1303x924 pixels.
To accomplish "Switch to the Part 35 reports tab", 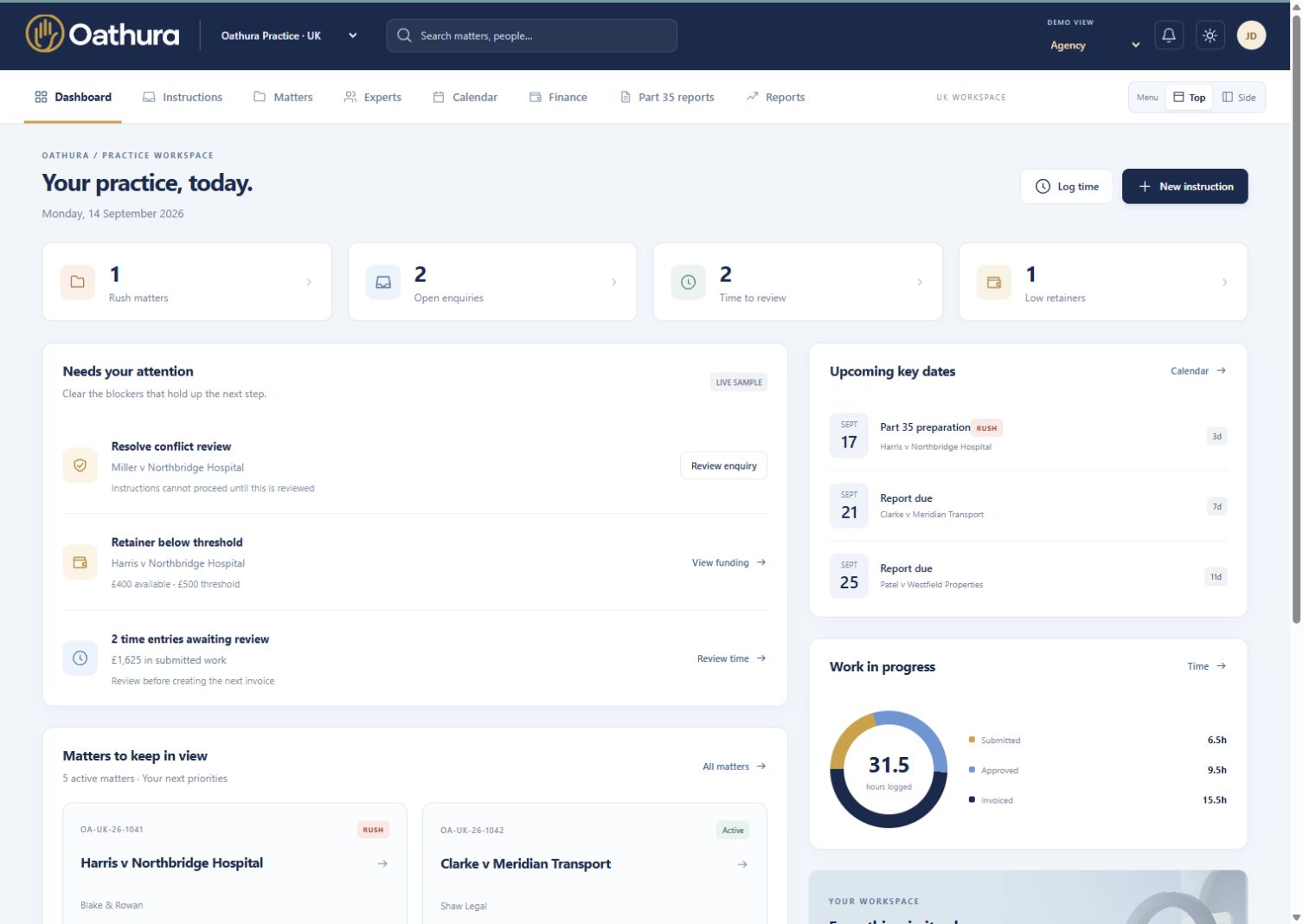I will pos(667,97).
